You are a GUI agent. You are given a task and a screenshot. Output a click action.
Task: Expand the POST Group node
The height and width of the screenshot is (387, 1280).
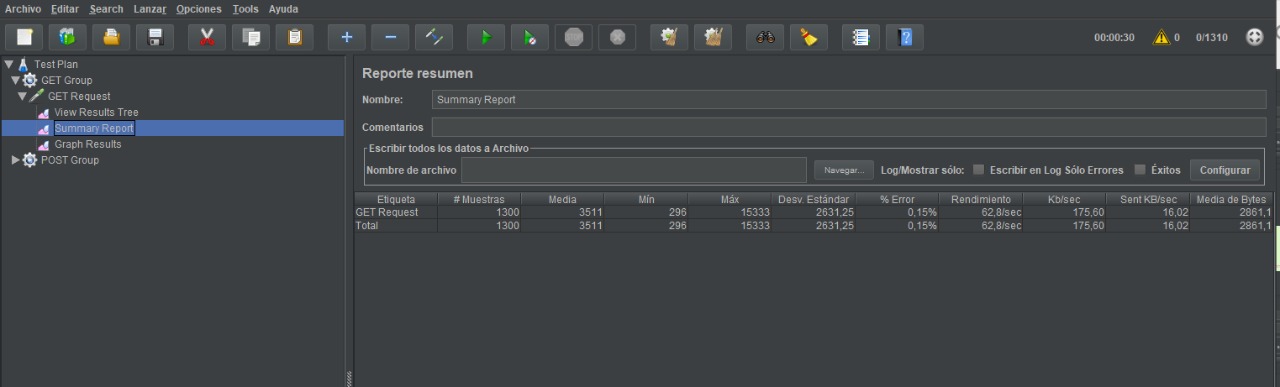(x=15, y=160)
